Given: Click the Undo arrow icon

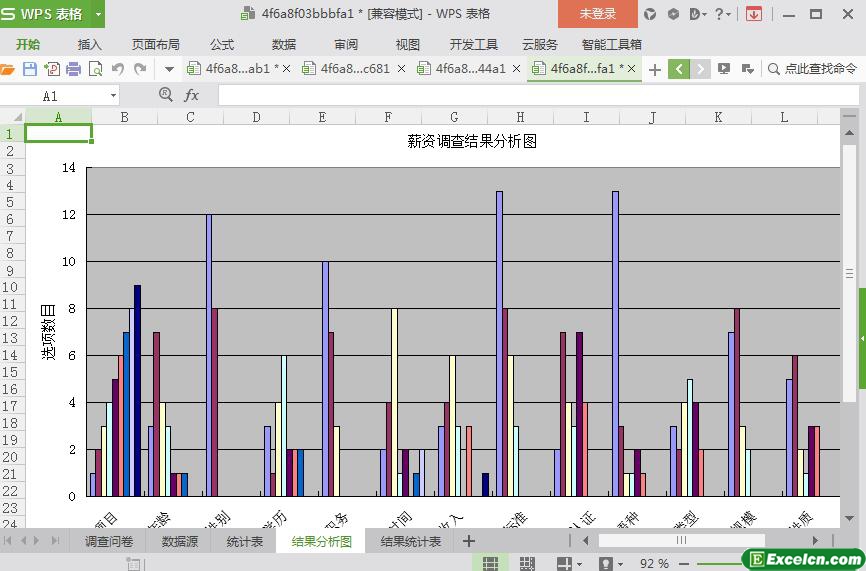Looking at the screenshot, I should 118,69.
